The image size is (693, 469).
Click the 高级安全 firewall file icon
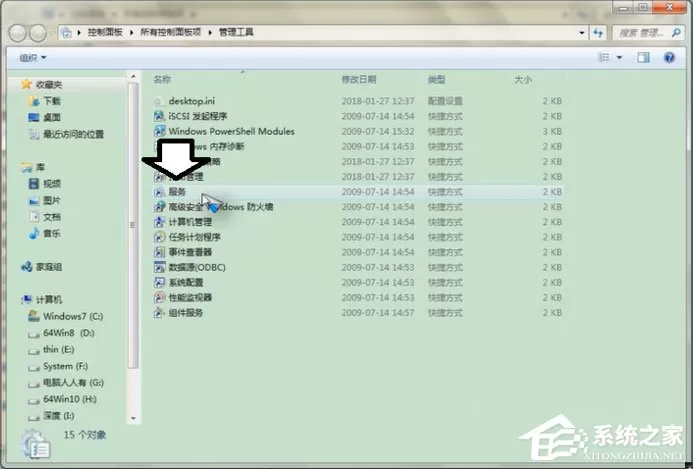click(159, 207)
